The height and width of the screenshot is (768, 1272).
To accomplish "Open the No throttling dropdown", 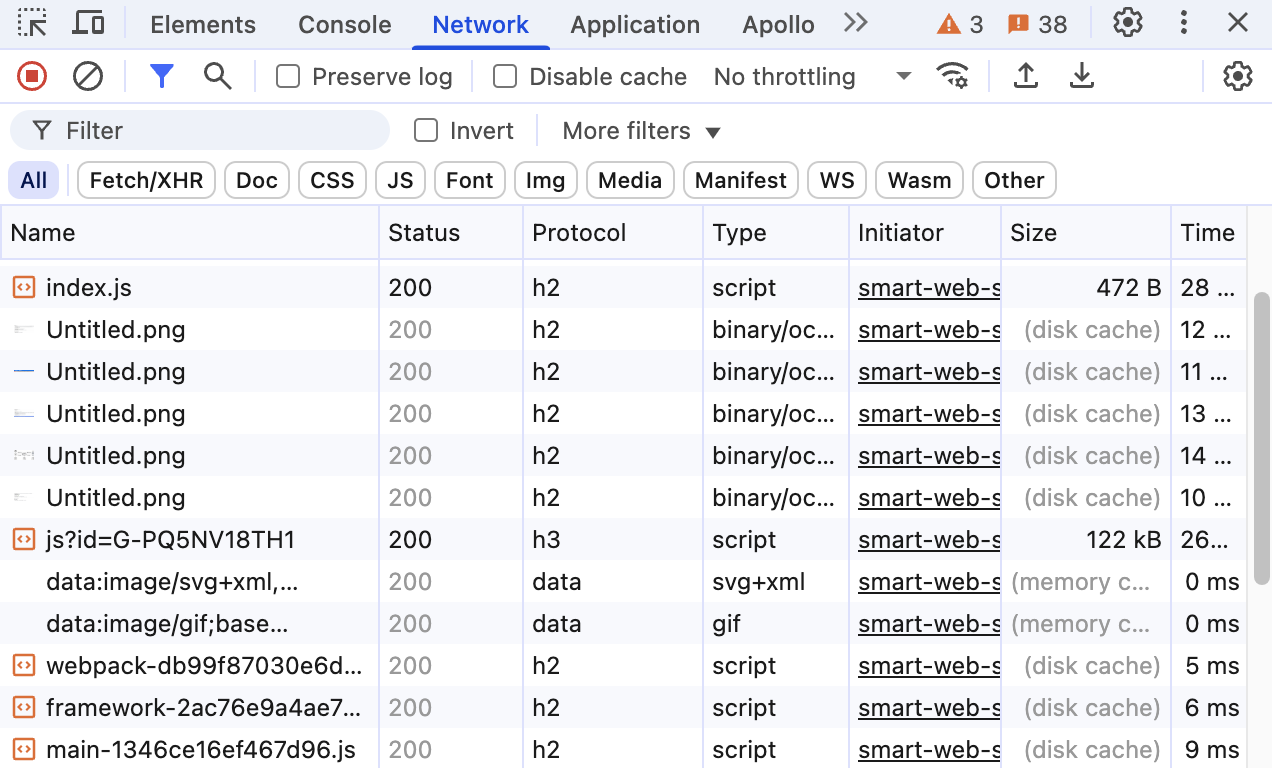I will (812, 76).
